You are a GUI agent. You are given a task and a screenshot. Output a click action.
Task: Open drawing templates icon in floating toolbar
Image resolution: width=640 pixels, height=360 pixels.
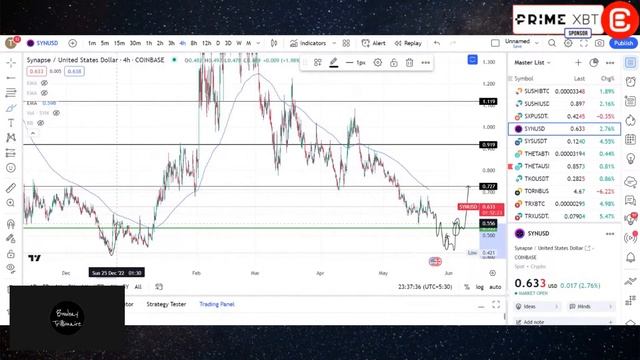point(318,62)
